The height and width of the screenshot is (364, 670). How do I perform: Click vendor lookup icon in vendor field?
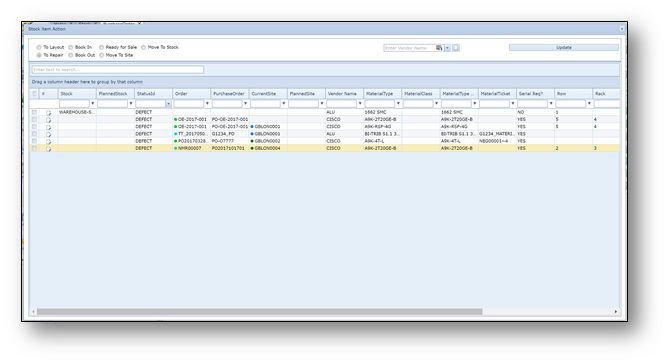pos(439,48)
